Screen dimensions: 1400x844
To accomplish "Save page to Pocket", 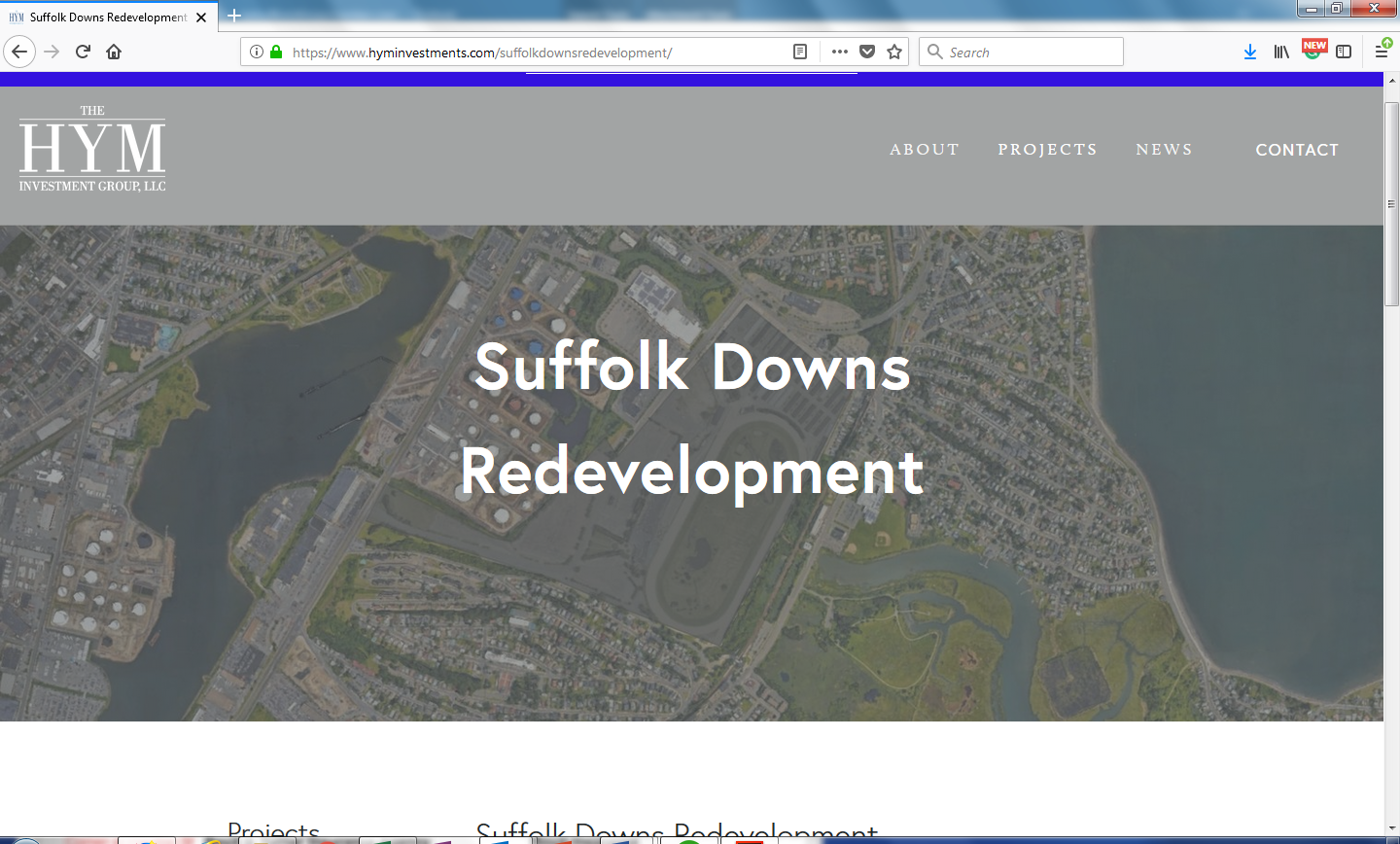I will click(x=867, y=52).
